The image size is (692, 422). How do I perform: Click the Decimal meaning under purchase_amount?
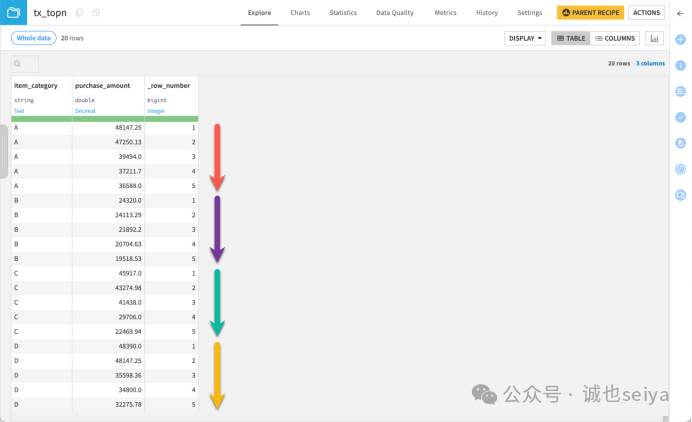[85, 111]
